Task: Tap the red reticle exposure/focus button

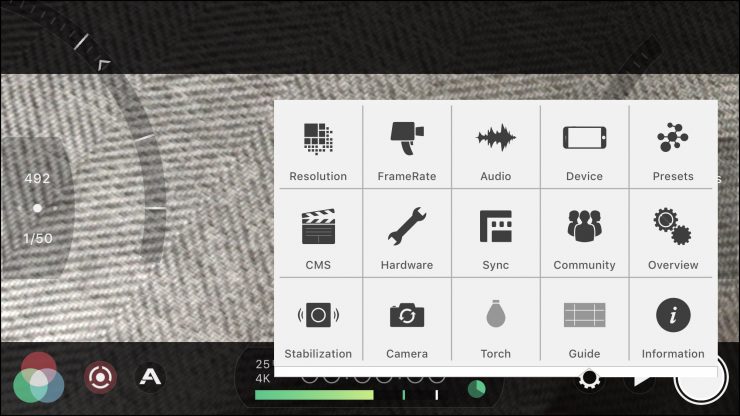Action: 100,377
